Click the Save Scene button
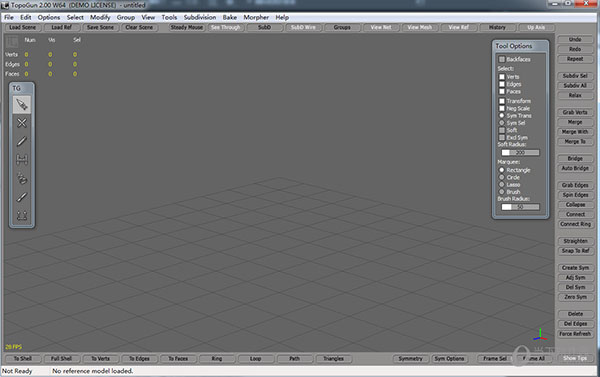 tap(100, 28)
